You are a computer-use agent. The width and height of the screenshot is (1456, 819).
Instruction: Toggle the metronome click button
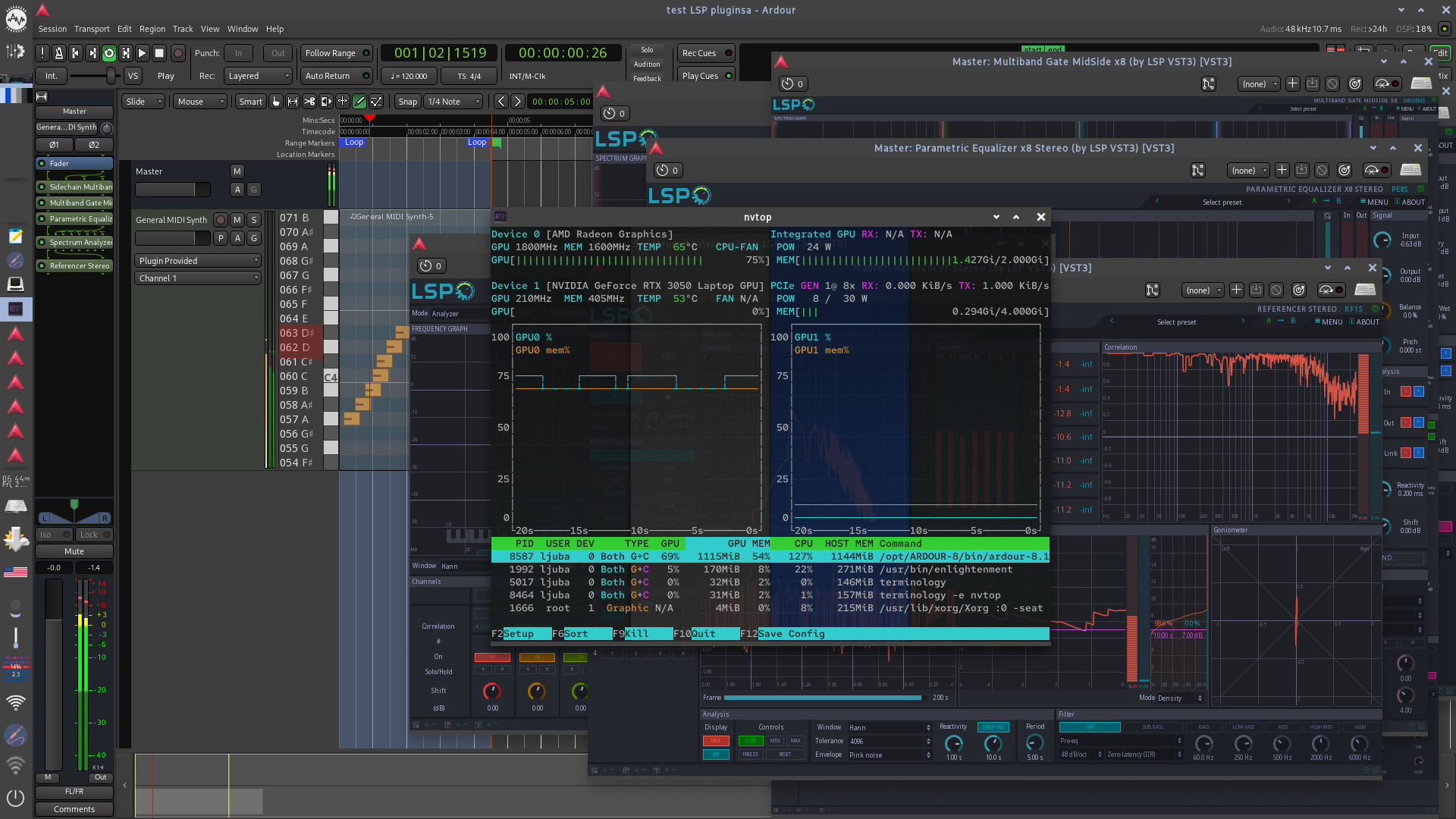pos(58,53)
